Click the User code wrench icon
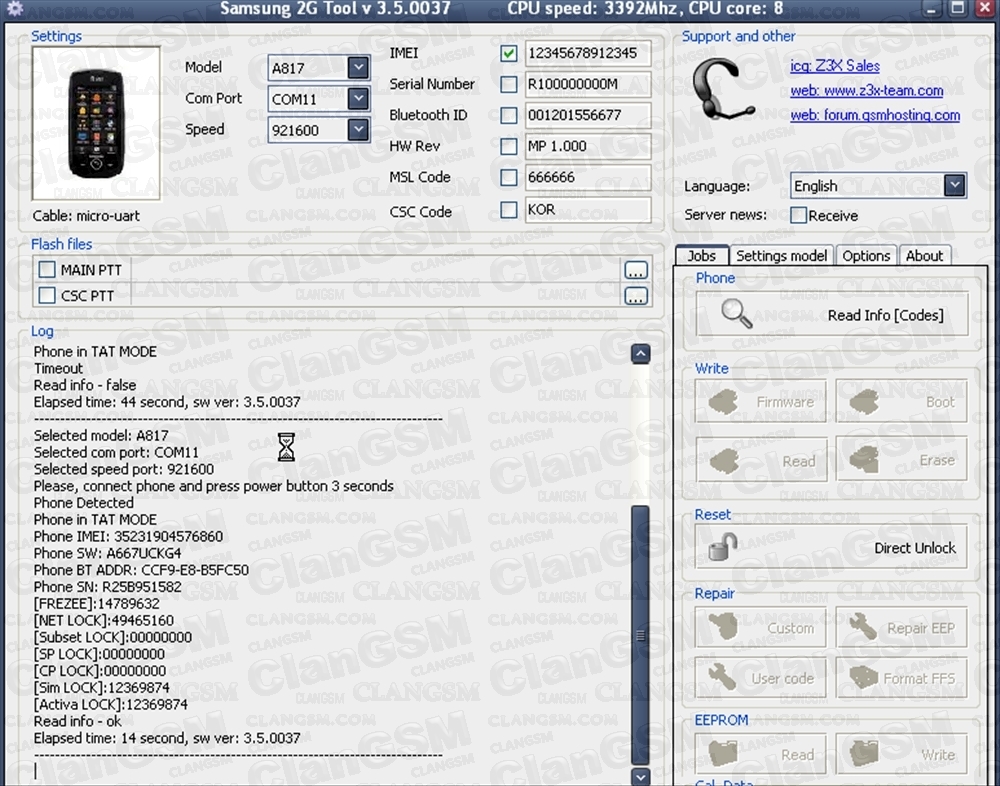 (723, 677)
